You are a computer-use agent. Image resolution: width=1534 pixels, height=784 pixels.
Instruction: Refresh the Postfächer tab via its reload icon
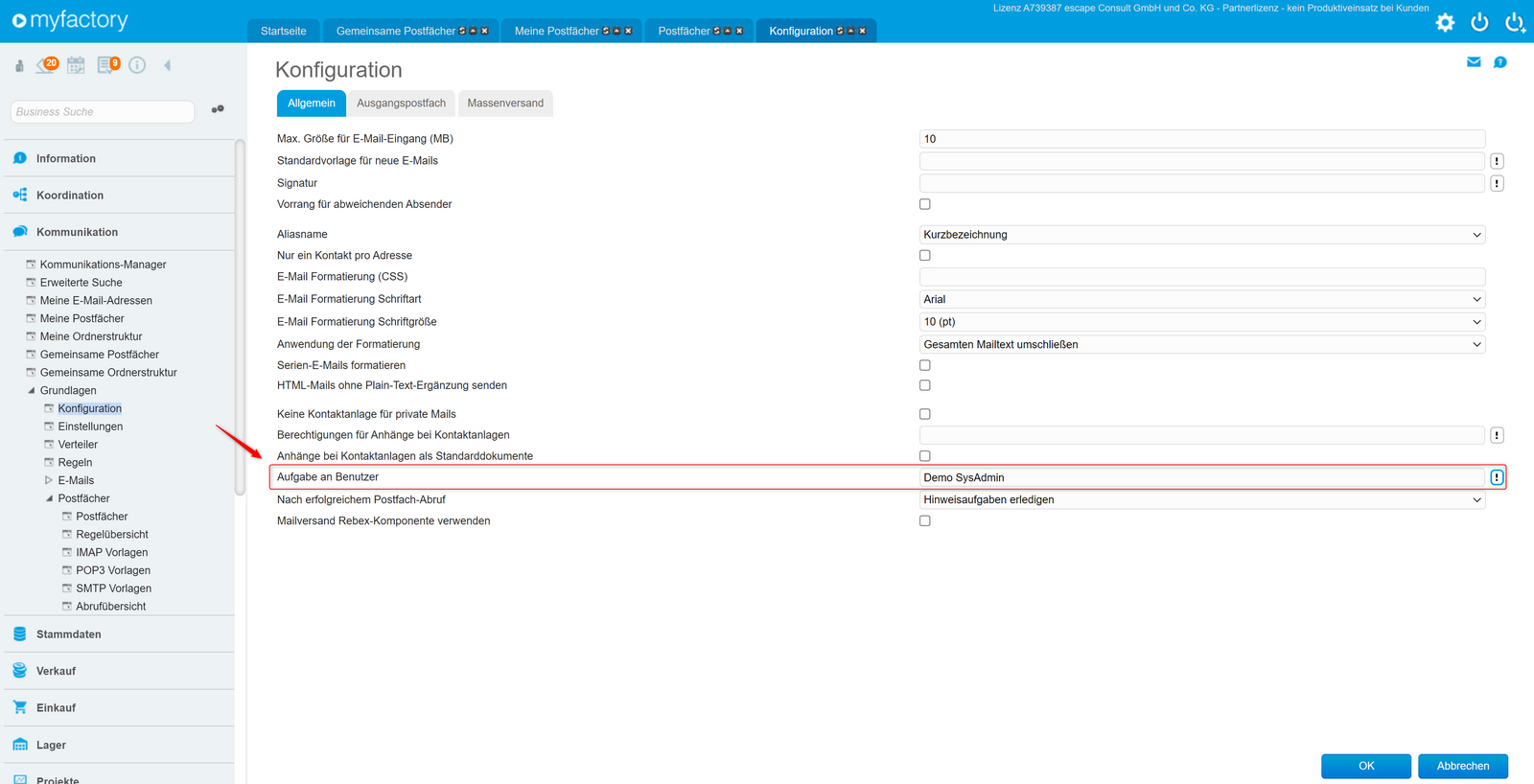[717, 31]
